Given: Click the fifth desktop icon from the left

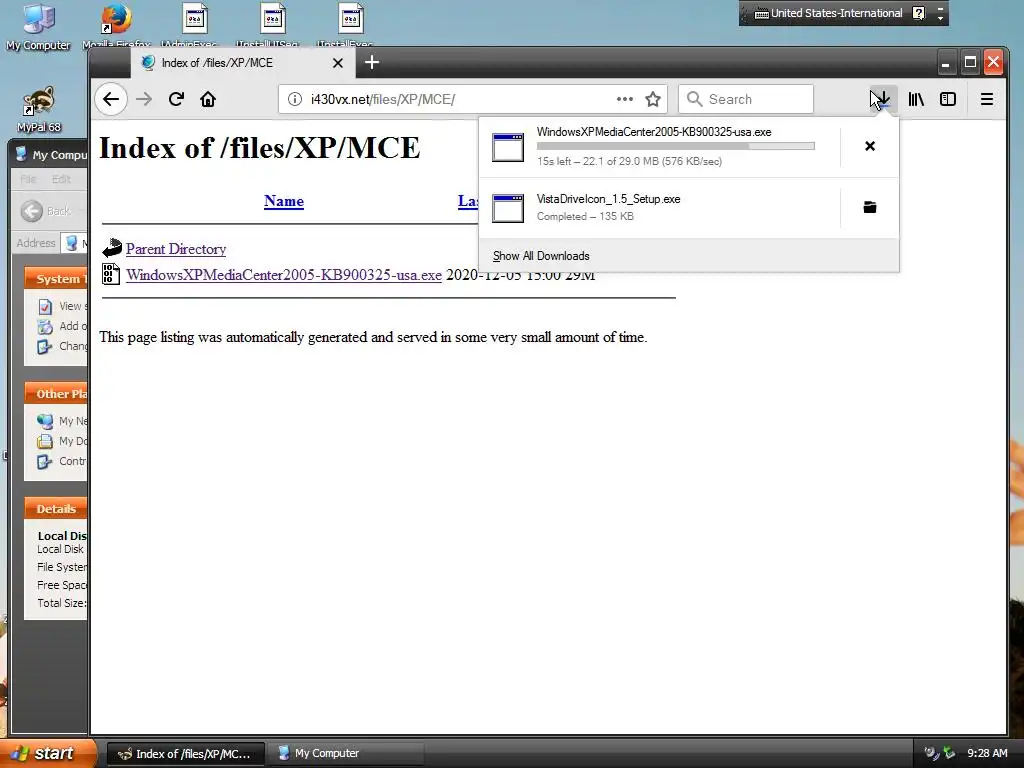Looking at the screenshot, I should (x=351, y=25).
